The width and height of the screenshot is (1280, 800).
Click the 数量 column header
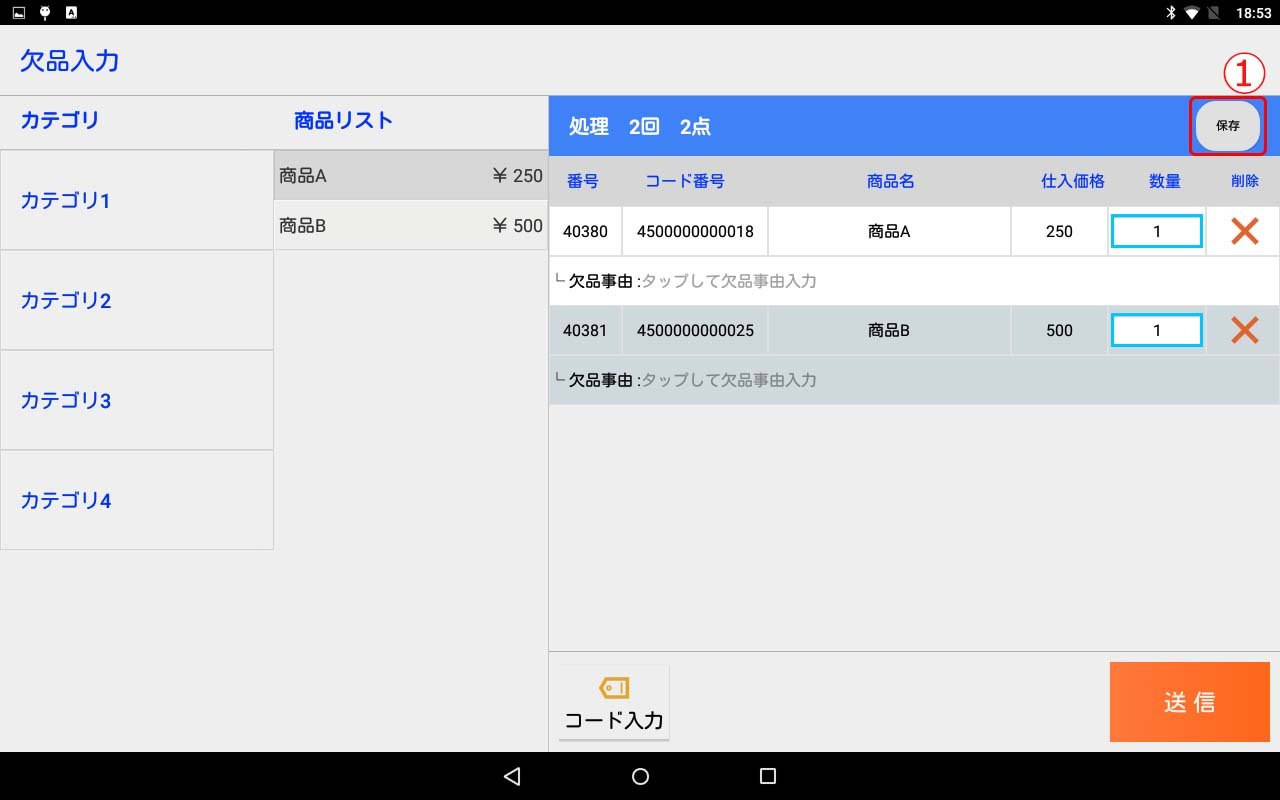tap(1165, 181)
